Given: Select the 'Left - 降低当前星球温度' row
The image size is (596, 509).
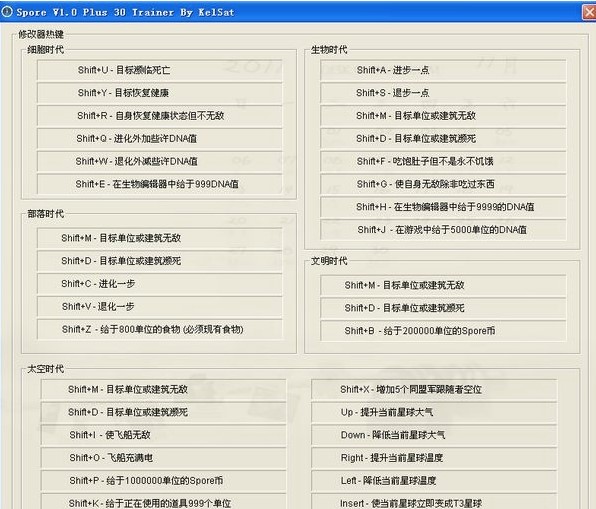Looking at the screenshot, I should 434,480.
